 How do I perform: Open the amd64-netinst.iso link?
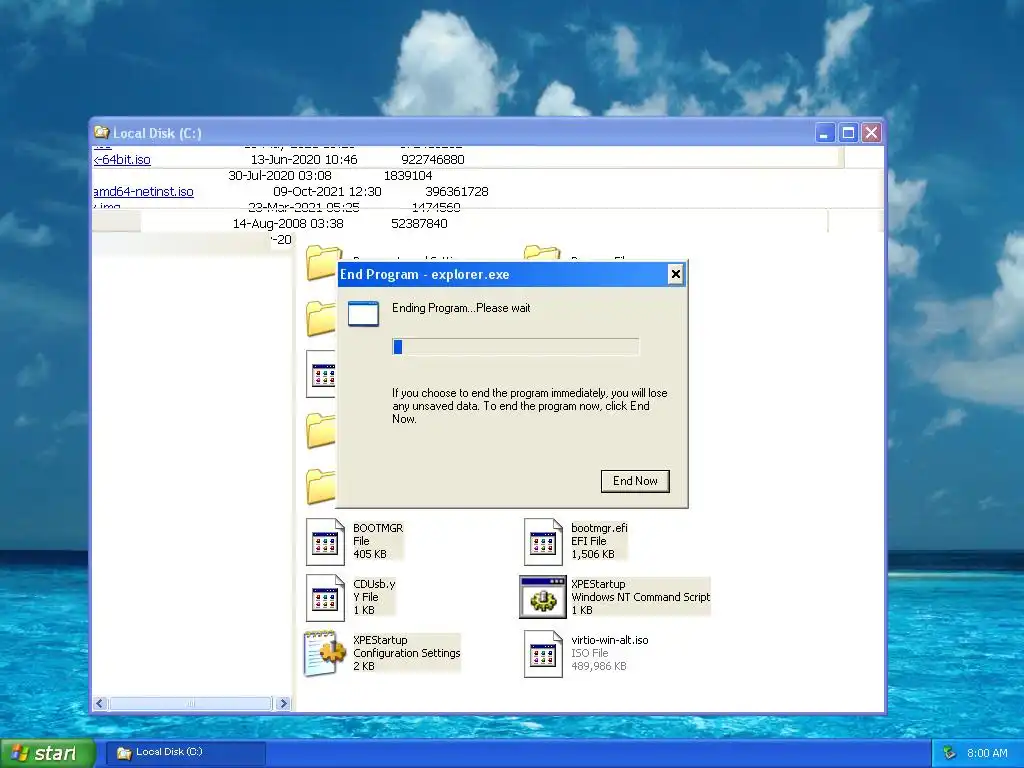pos(144,191)
